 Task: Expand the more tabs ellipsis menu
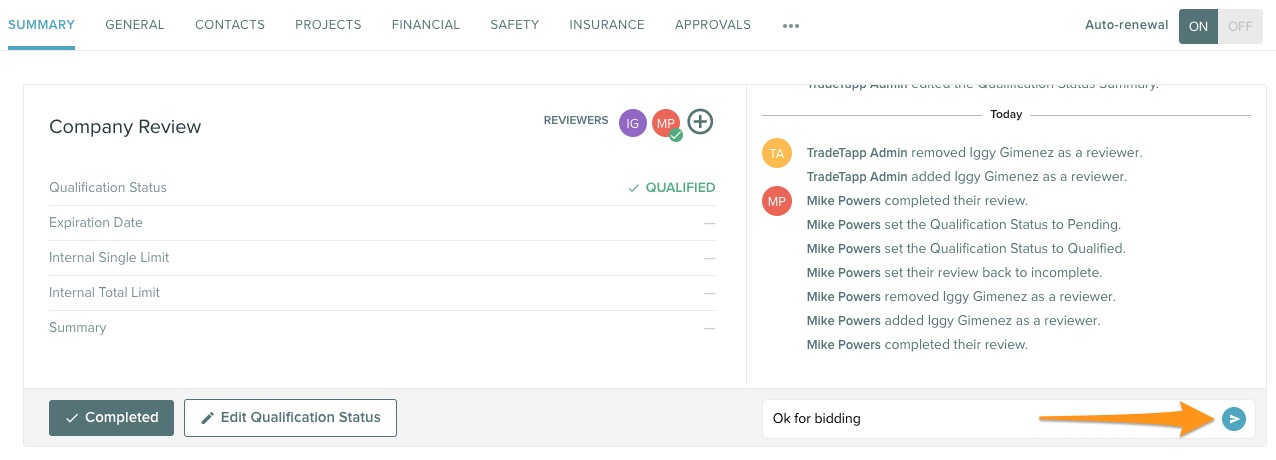click(x=791, y=26)
